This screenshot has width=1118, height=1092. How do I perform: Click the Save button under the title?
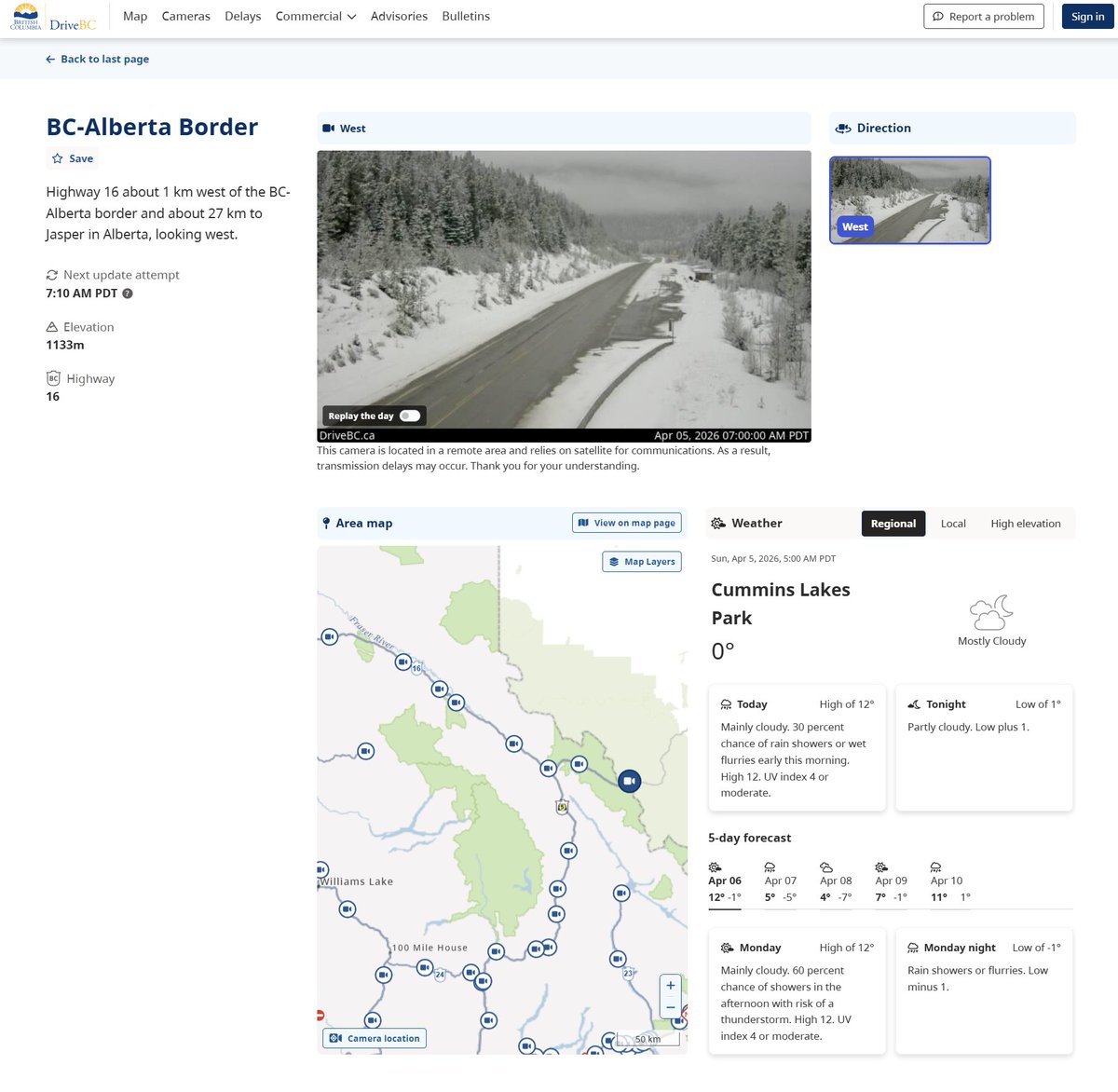point(73,158)
